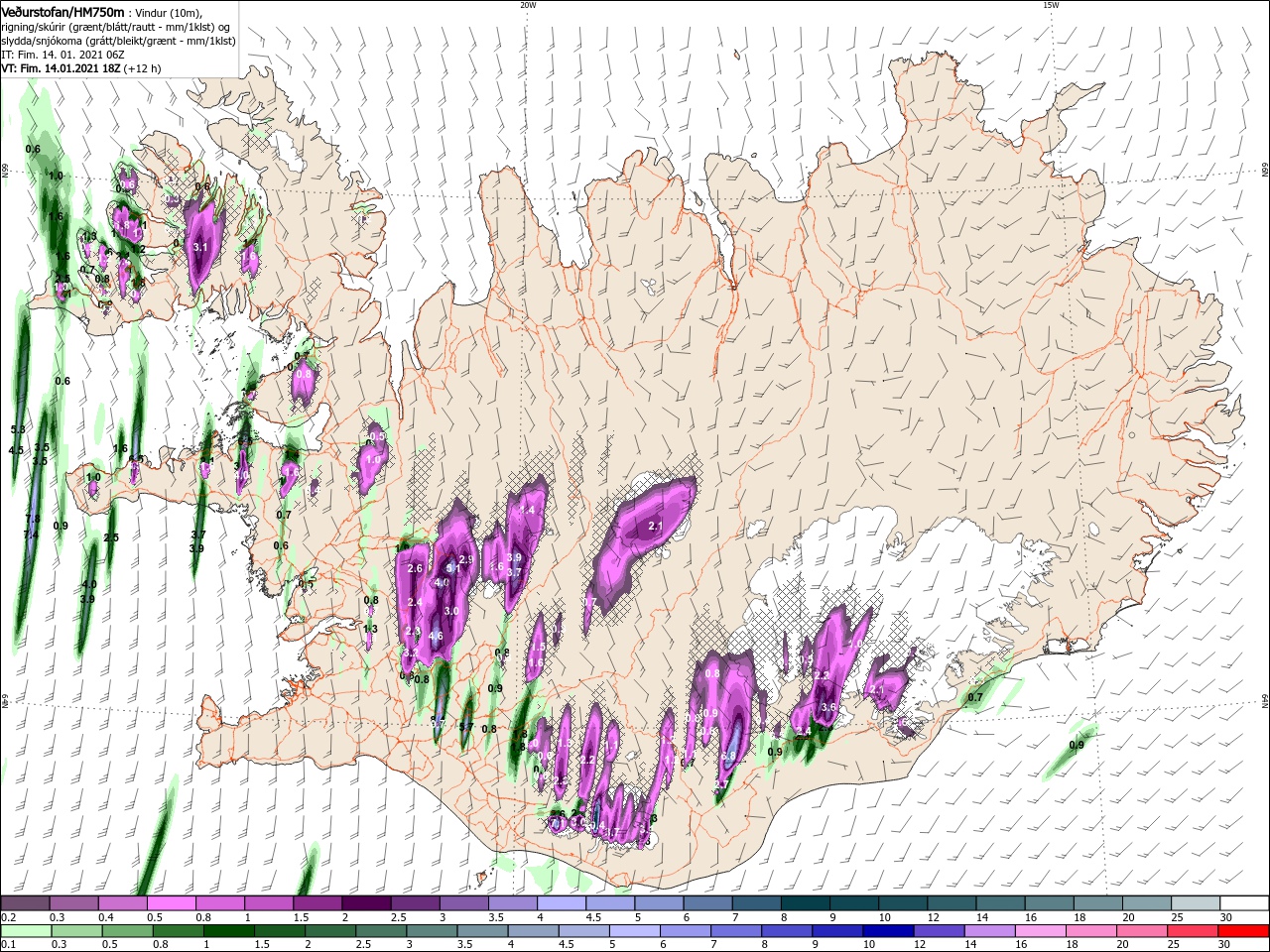Pick the deep navy 10 swatch in rain scale
This screenshot has height=952, width=1270.
click(x=889, y=931)
